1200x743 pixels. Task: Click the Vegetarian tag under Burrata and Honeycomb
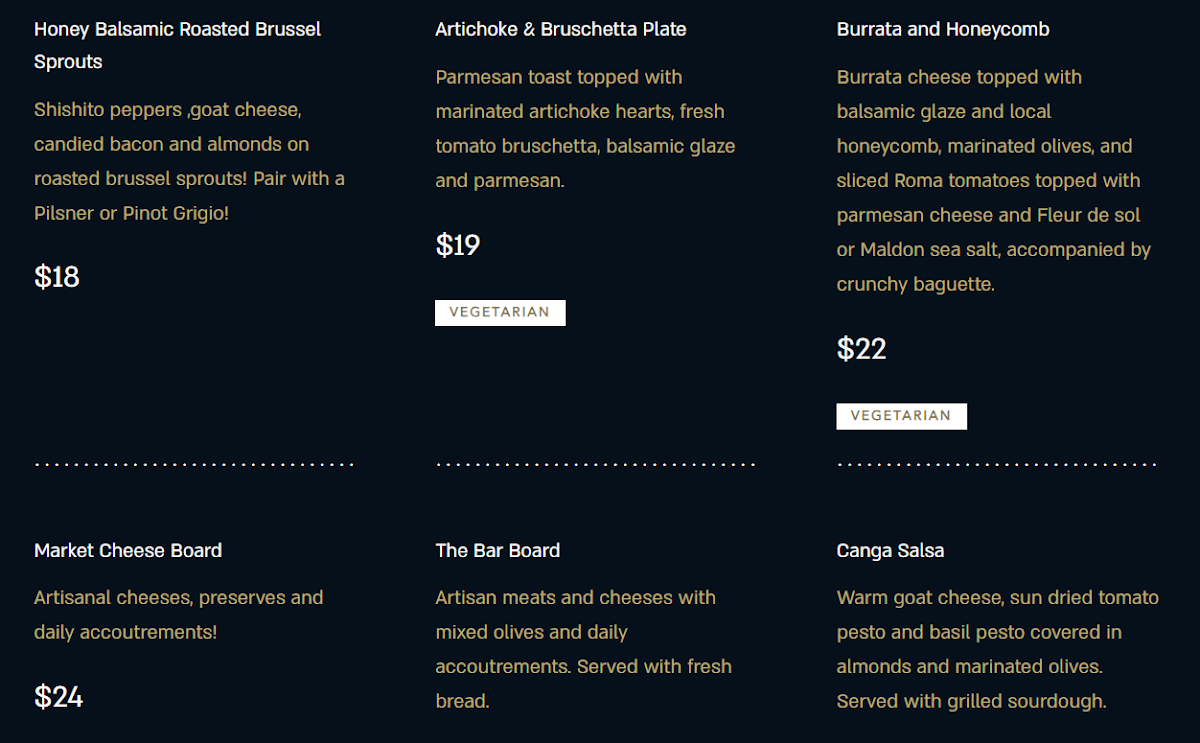[x=901, y=416]
